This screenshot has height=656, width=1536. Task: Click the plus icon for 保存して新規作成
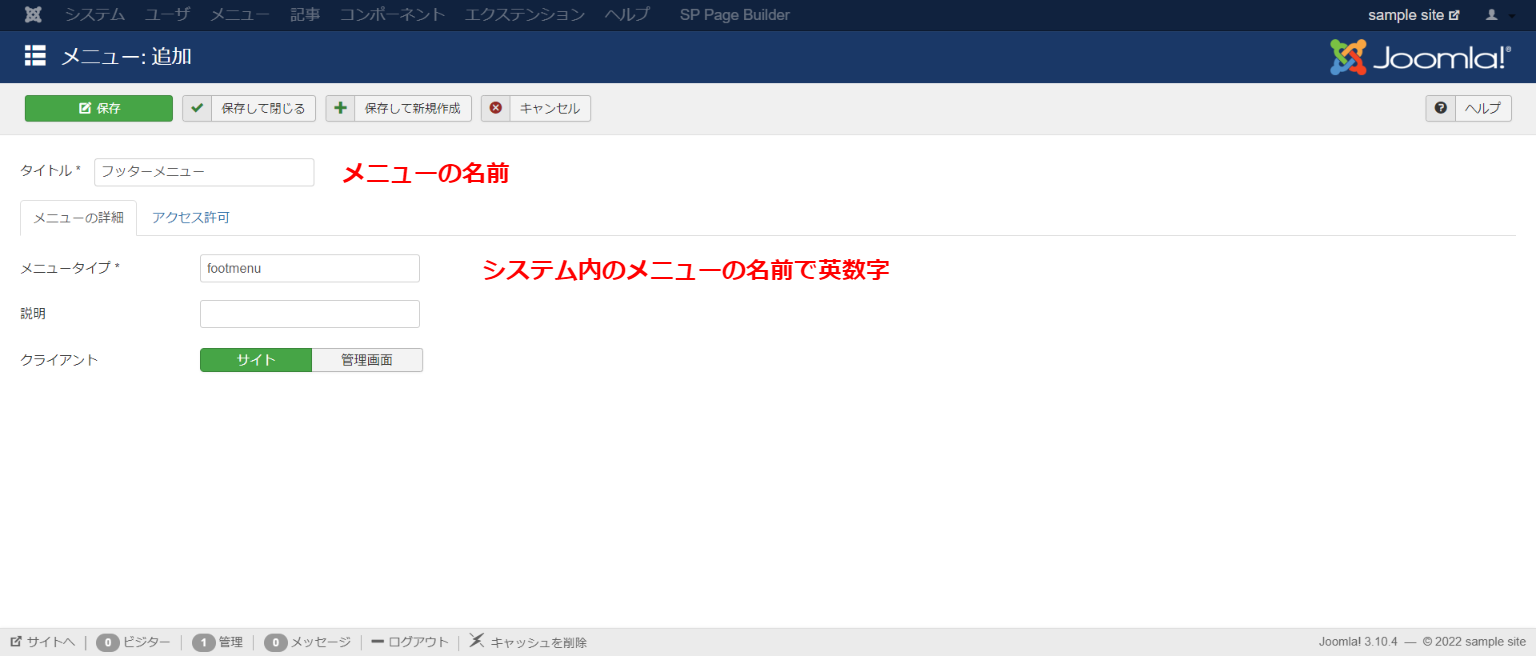(341, 108)
